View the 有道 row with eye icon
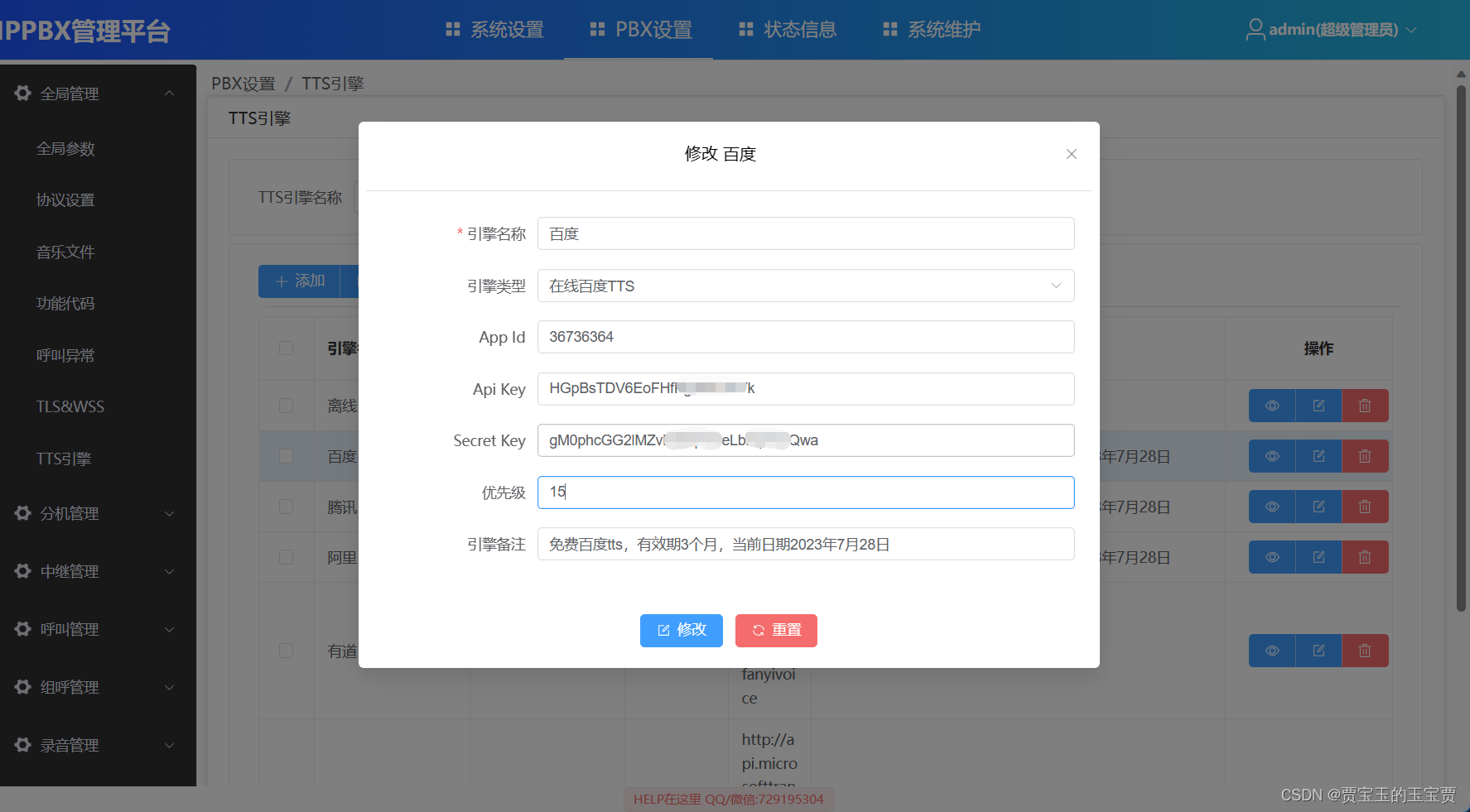1470x812 pixels. (1272, 651)
